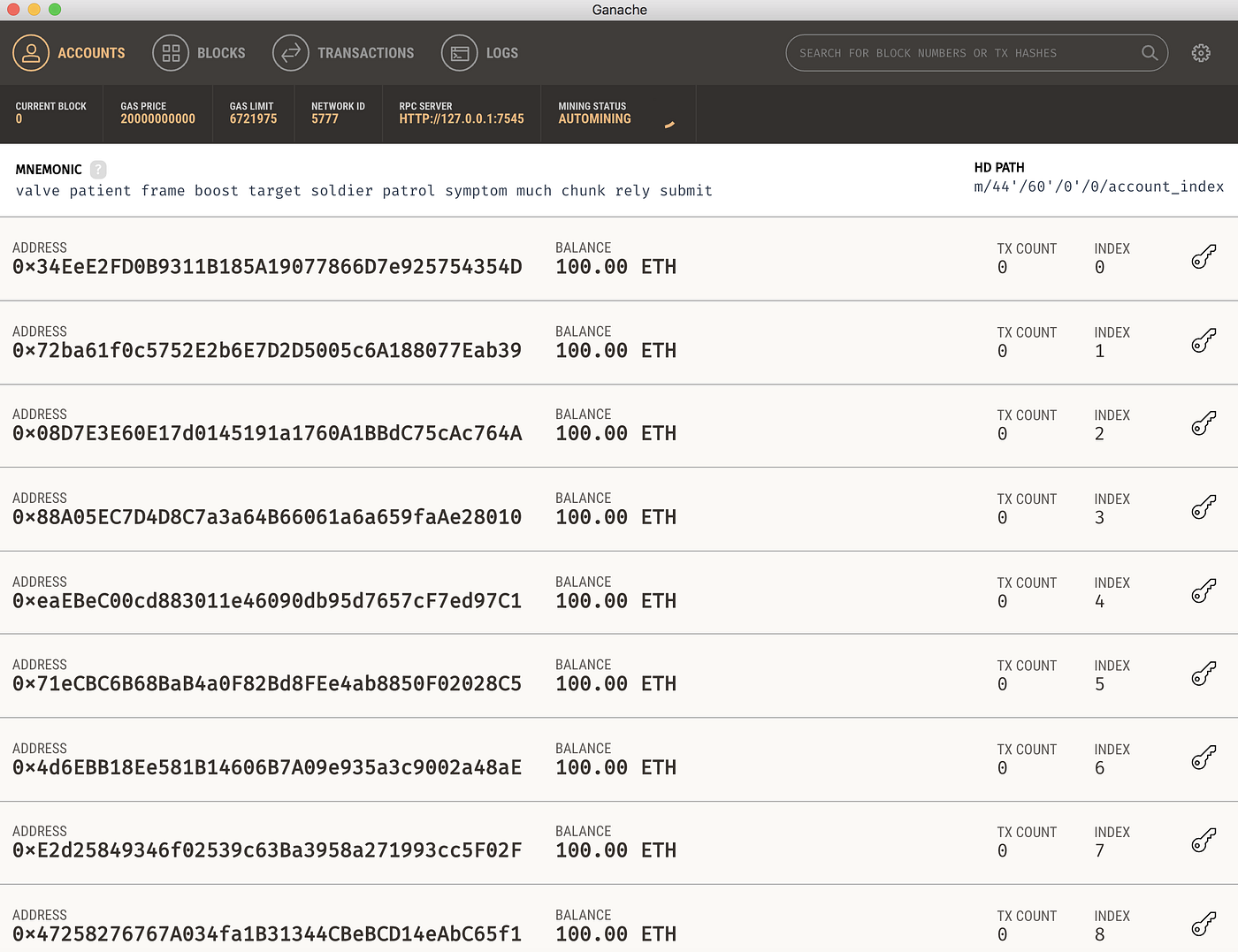Show private key for account index 5
1238x952 pixels.
pos(1204,674)
